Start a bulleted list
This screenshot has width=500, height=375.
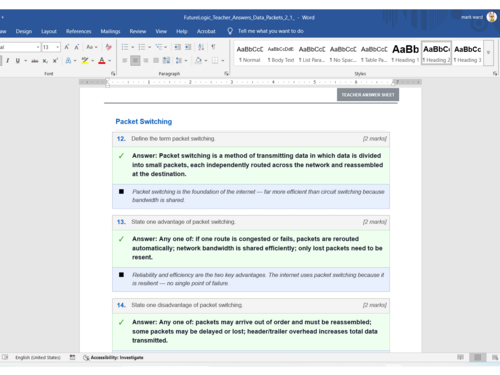125,47
